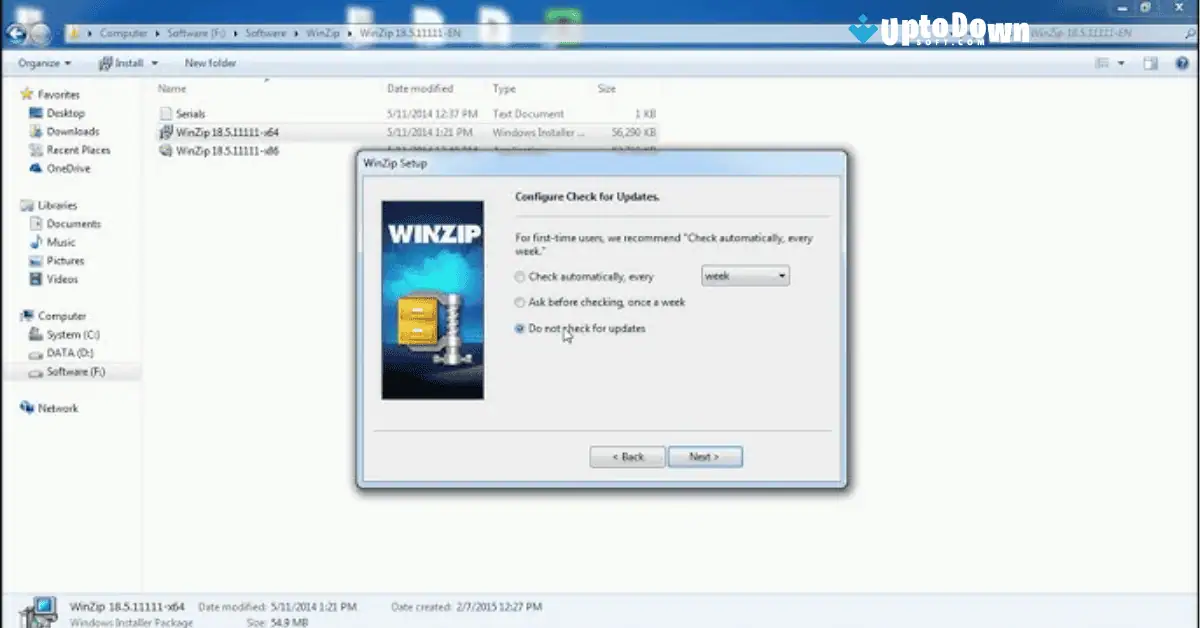Click the Next button in WinZip Setup

[705, 457]
